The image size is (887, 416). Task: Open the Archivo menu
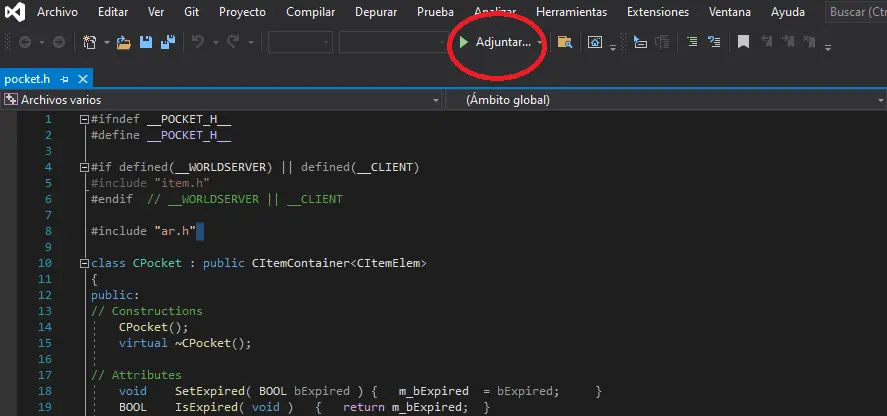pyautogui.click(x=58, y=12)
